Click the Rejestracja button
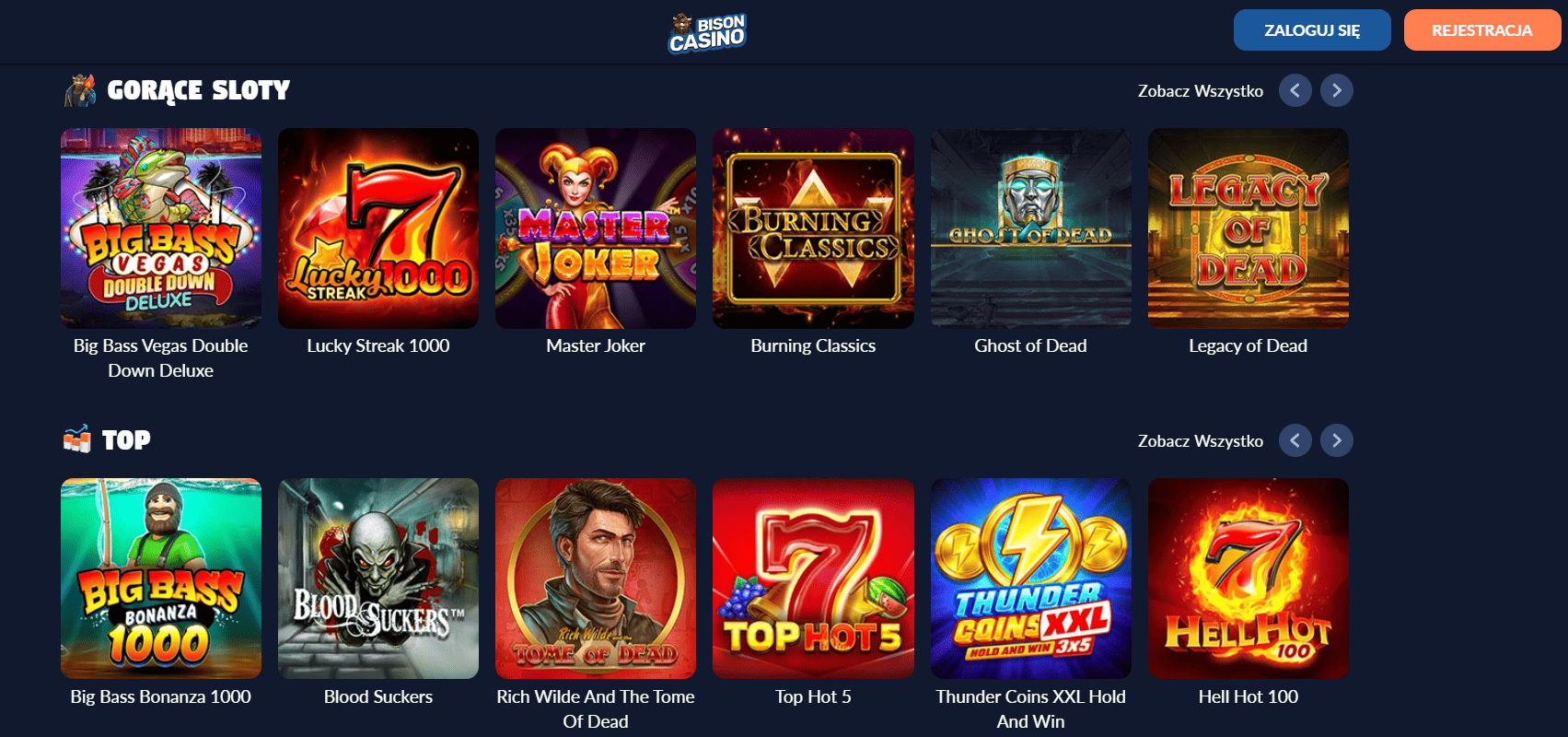 pos(1482,30)
